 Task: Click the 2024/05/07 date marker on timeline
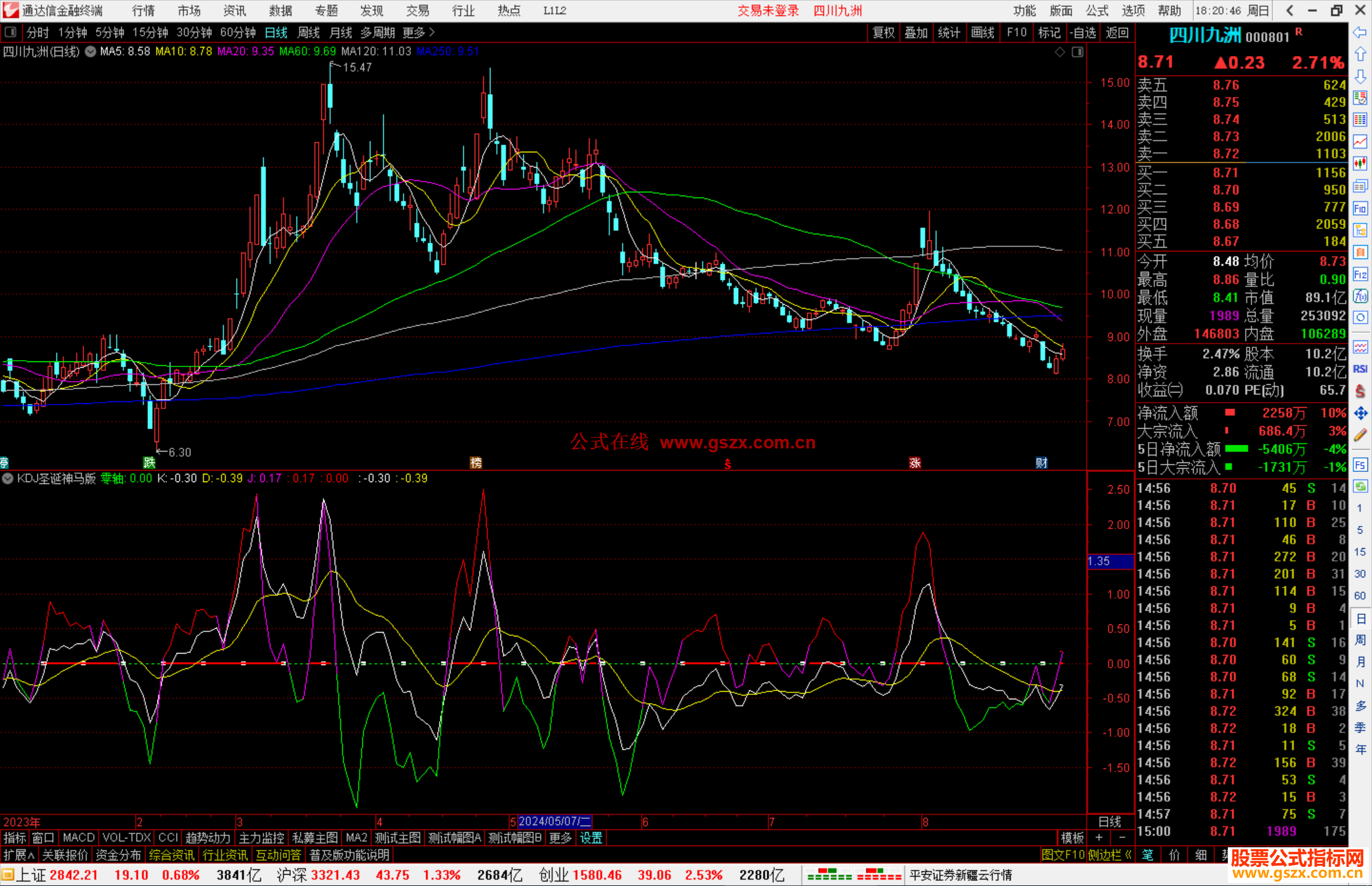click(554, 822)
